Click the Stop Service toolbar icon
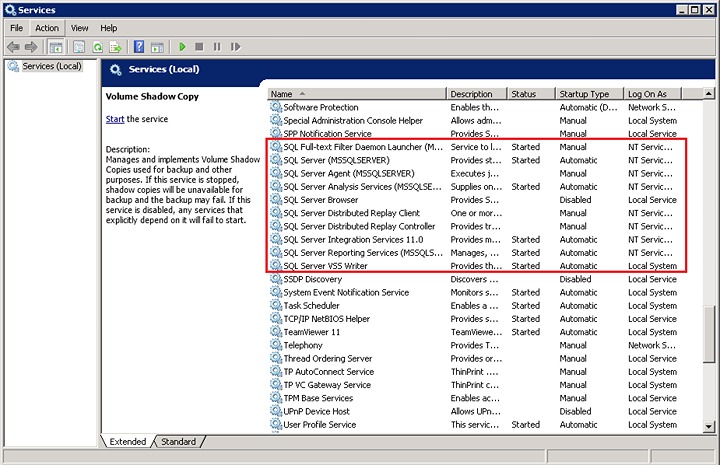 pyautogui.click(x=199, y=47)
